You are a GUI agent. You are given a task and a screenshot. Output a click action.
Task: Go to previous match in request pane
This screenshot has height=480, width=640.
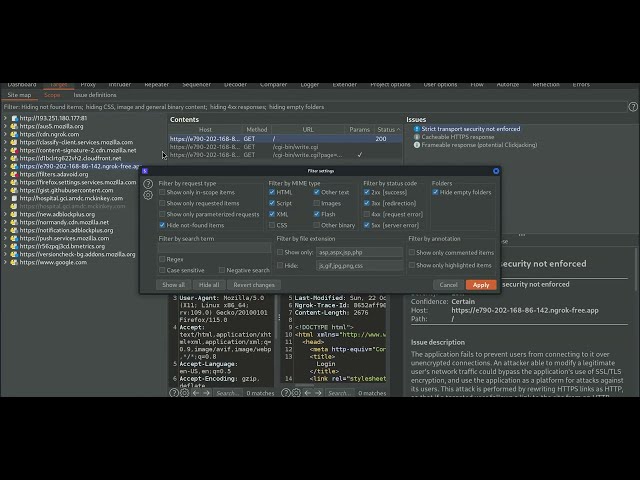coord(196,393)
